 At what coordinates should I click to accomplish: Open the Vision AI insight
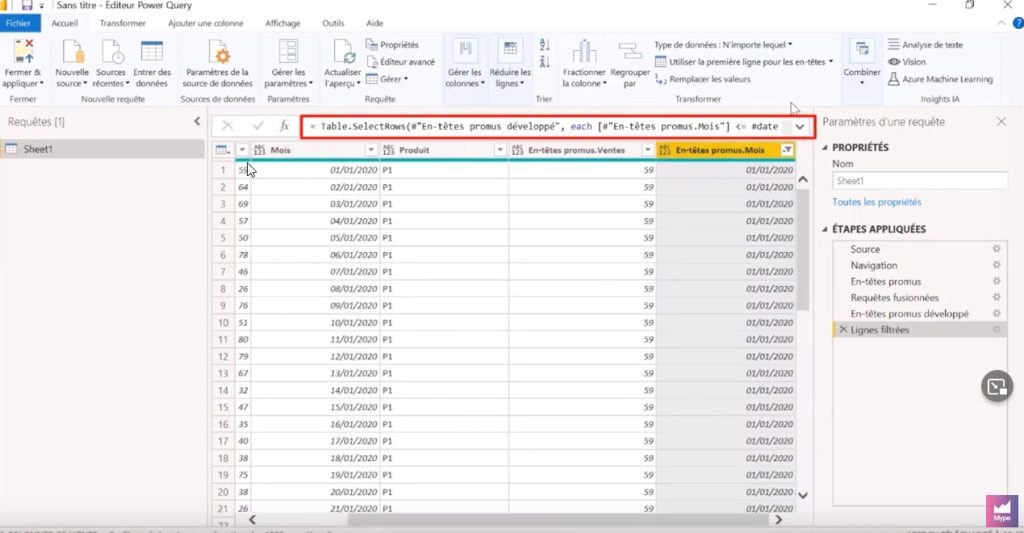pos(906,61)
